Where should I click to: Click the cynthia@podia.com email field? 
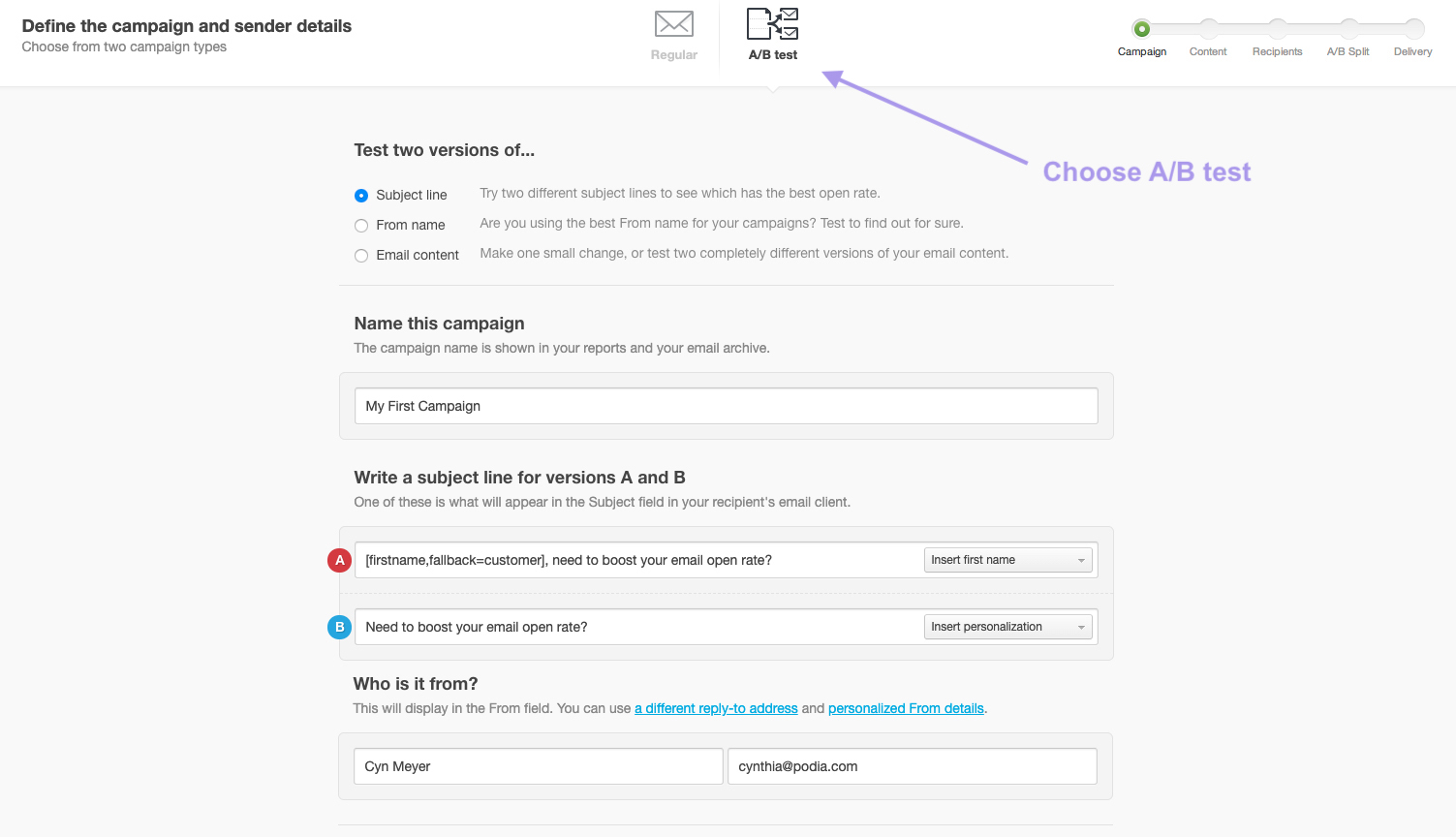click(x=911, y=765)
